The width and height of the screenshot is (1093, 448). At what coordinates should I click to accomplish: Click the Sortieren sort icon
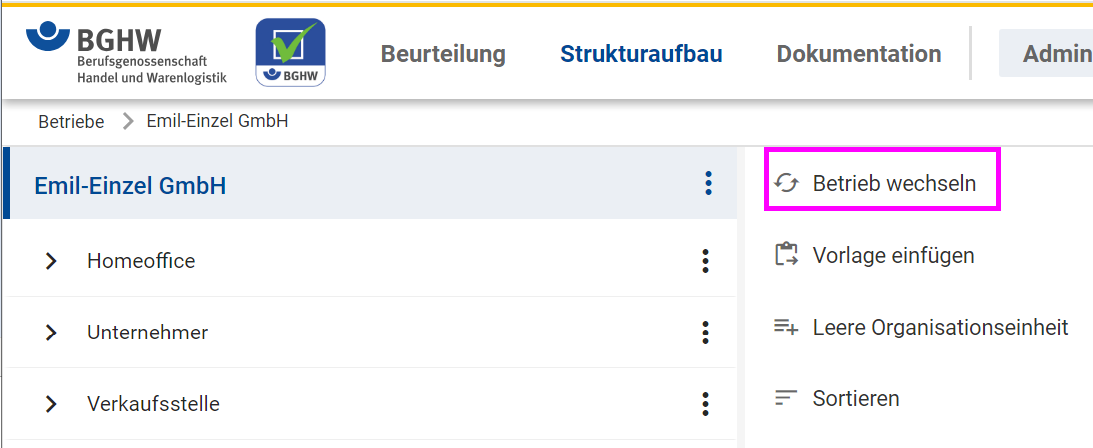786,399
